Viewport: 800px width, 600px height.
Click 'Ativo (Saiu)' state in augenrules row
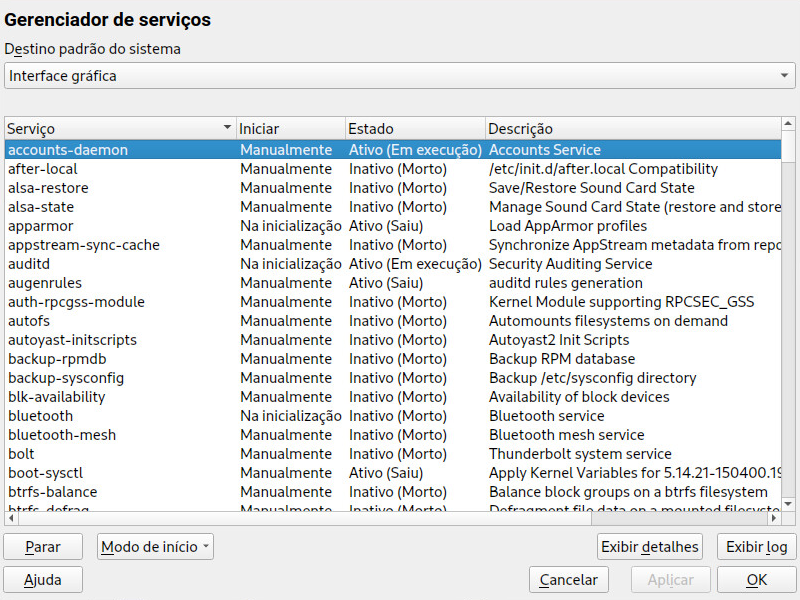[x=386, y=283]
